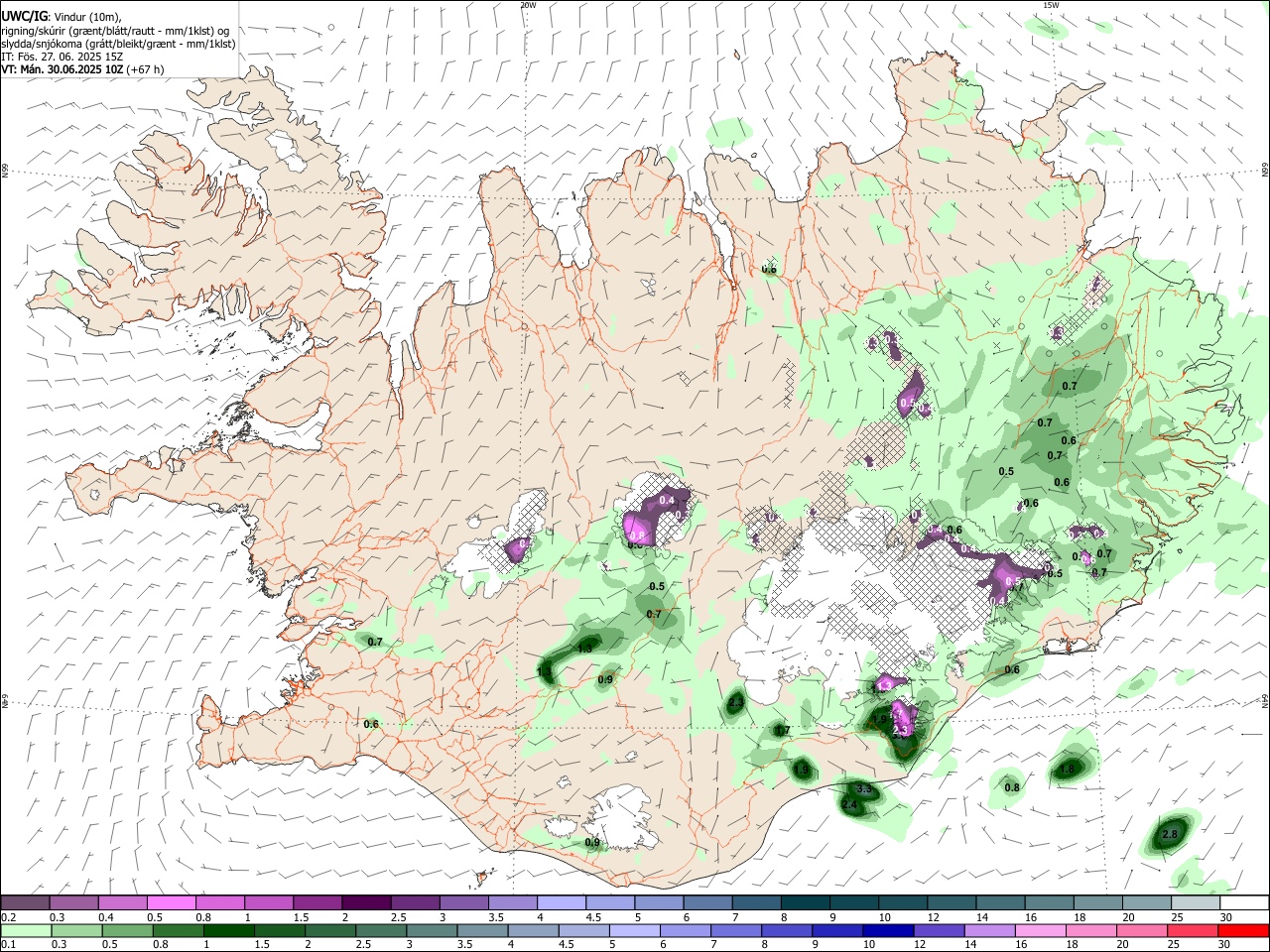This screenshot has width=1270, height=952.
Task: Click the 'slydda/snjókoma (grátt/bleikt/grænt - mm/1klst)' line
Action: click(118, 44)
